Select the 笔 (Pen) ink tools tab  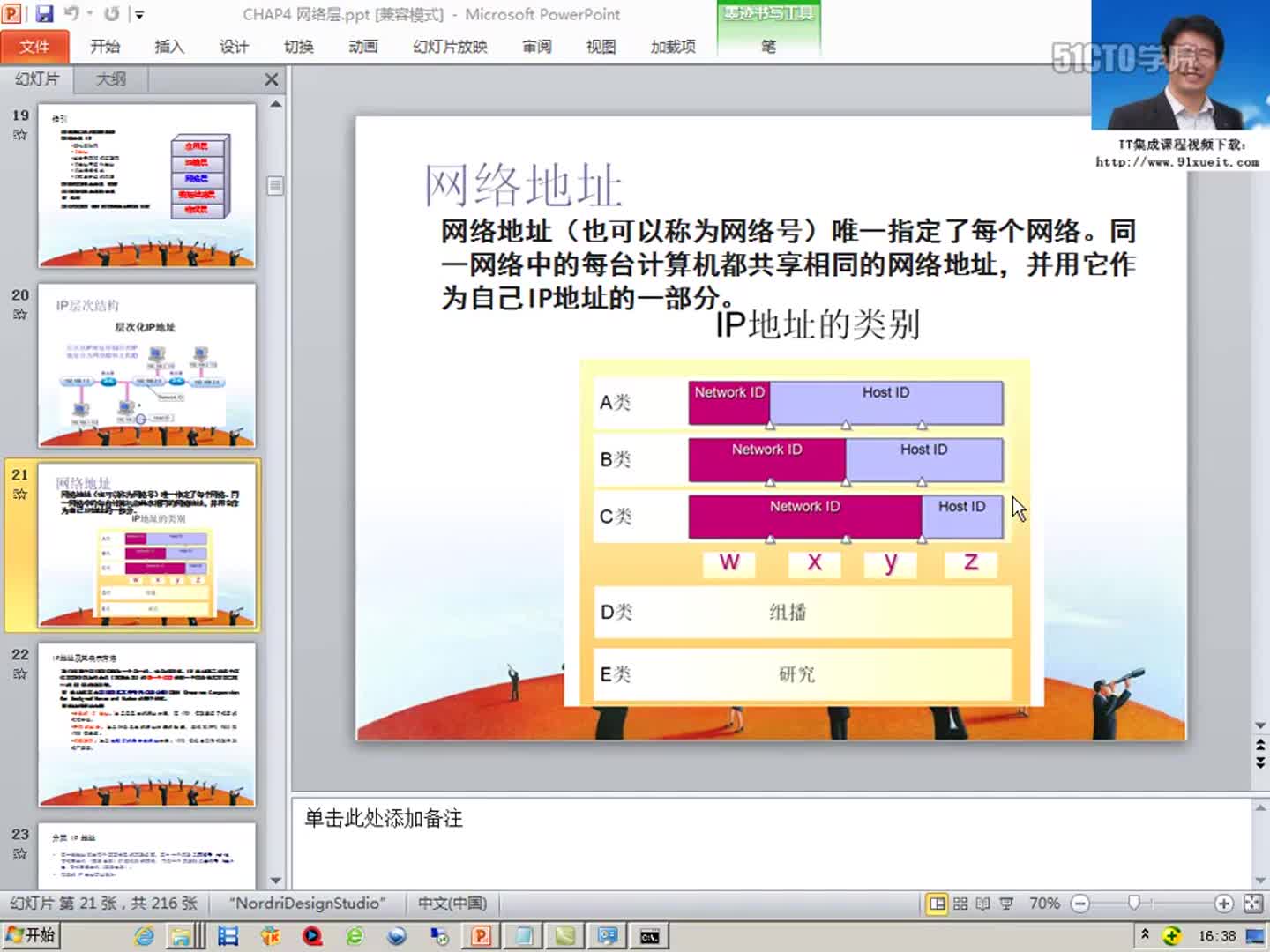[768, 47]
